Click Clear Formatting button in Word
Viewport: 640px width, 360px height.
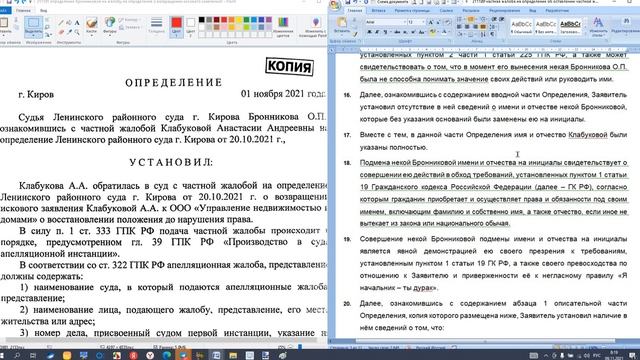click(x=447, y=22)
